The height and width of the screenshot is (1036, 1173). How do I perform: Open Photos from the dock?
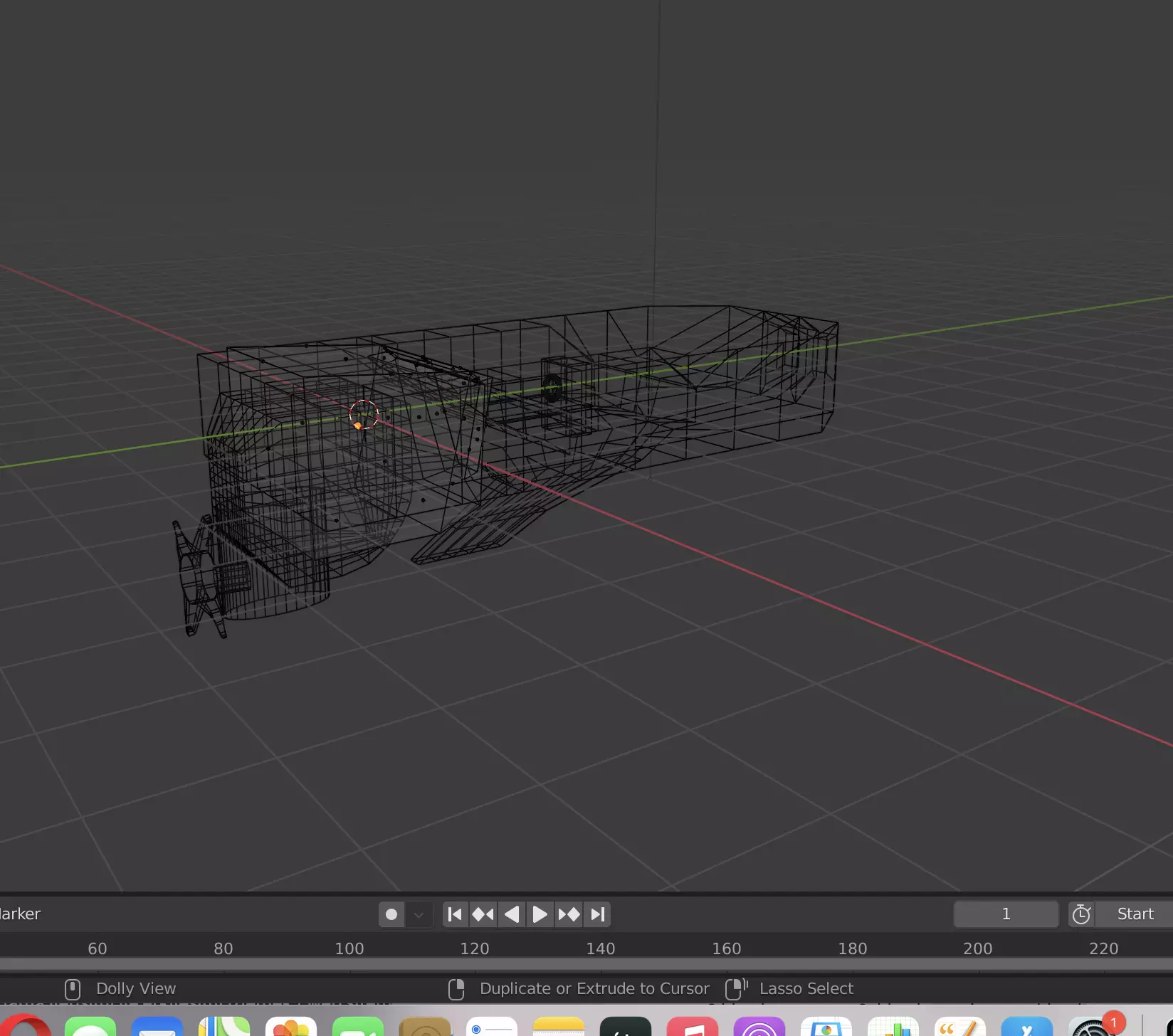[291, 1026]
